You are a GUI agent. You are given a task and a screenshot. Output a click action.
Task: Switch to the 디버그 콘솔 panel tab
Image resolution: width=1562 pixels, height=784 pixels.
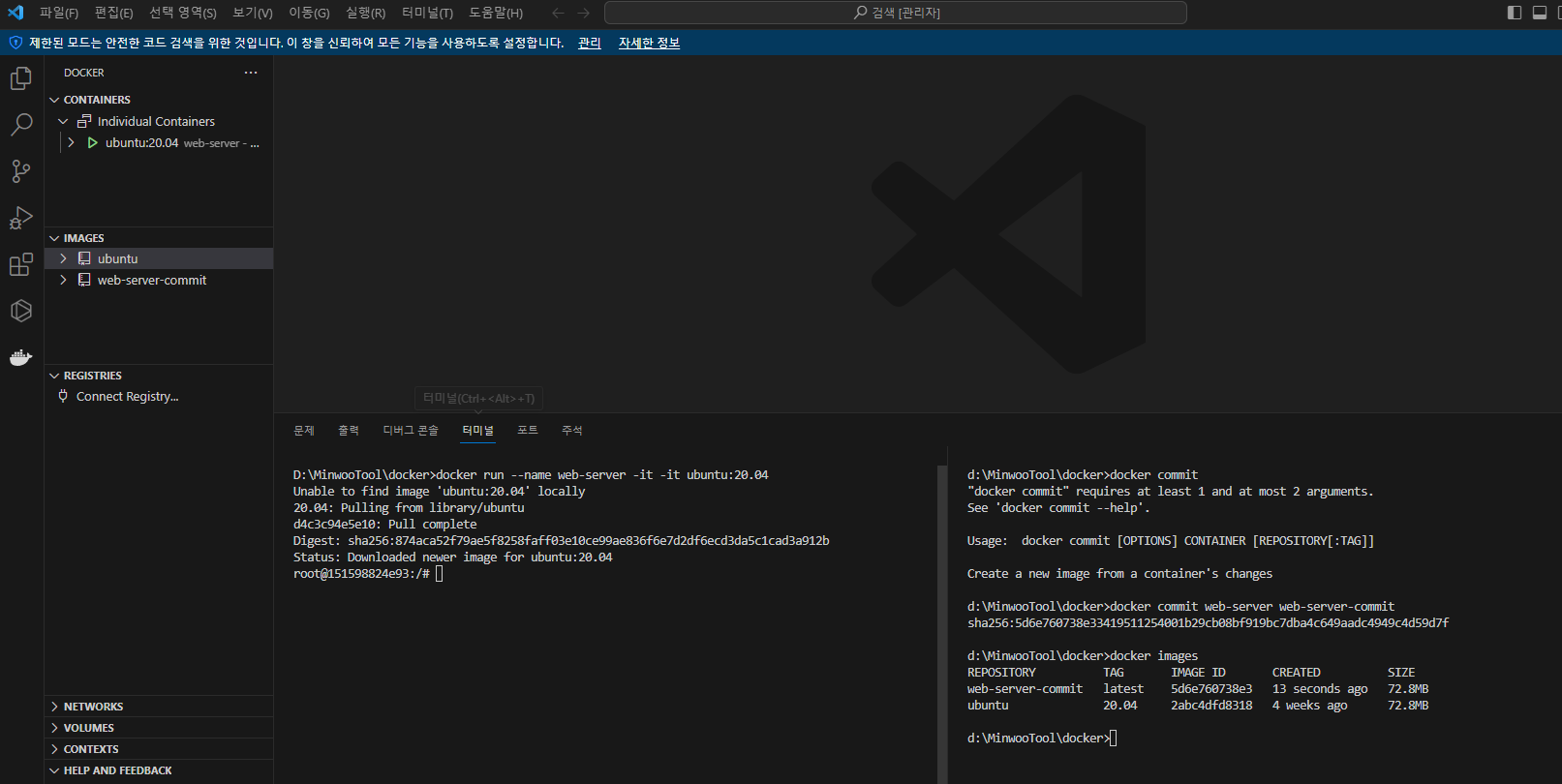(411, 430)
